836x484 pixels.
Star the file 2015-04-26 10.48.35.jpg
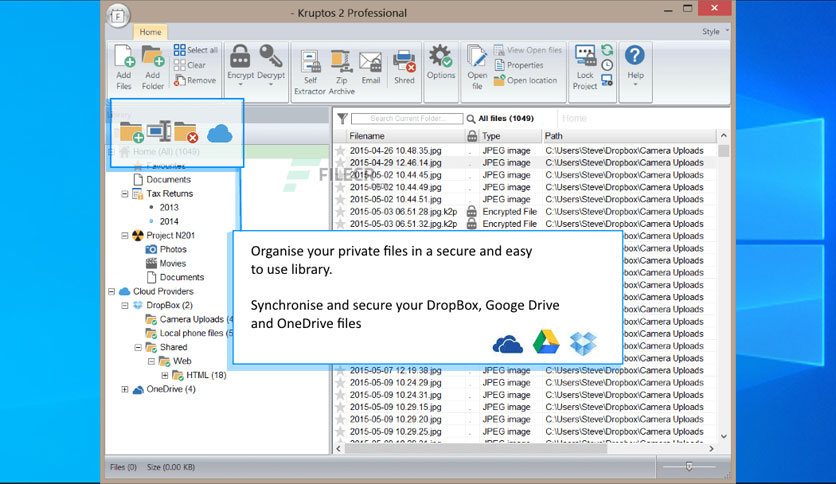click(x=340, y=151)
